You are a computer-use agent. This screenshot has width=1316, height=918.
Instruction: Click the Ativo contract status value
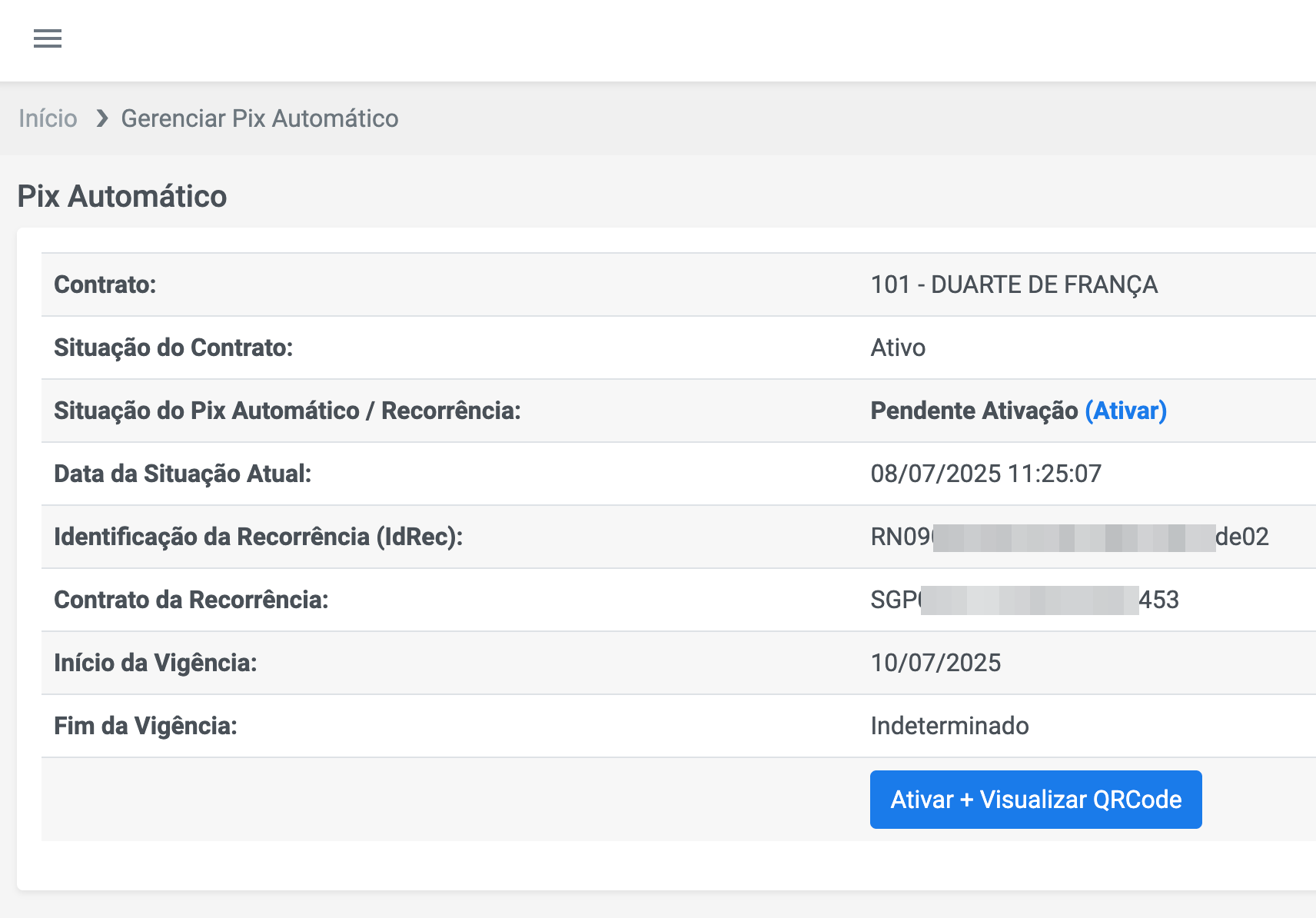coord(897,348)
